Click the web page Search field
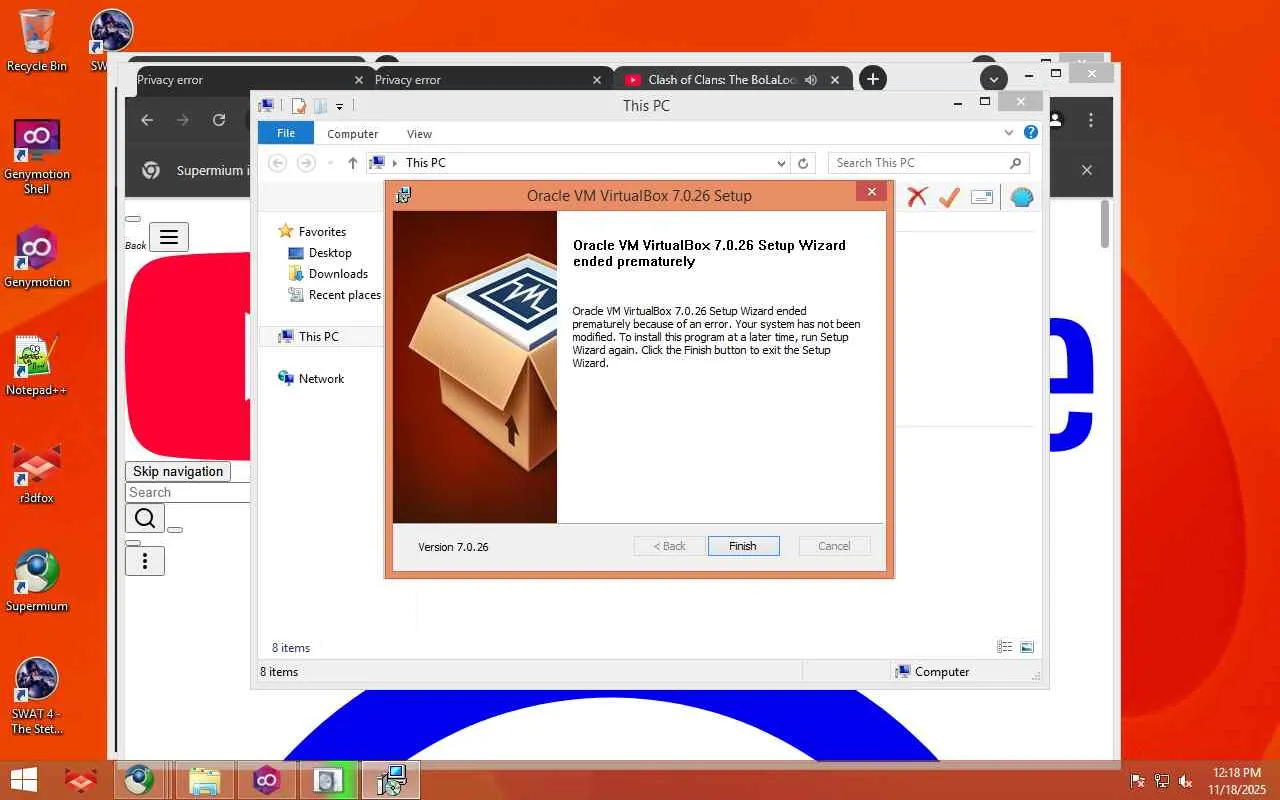 (187, 493)
